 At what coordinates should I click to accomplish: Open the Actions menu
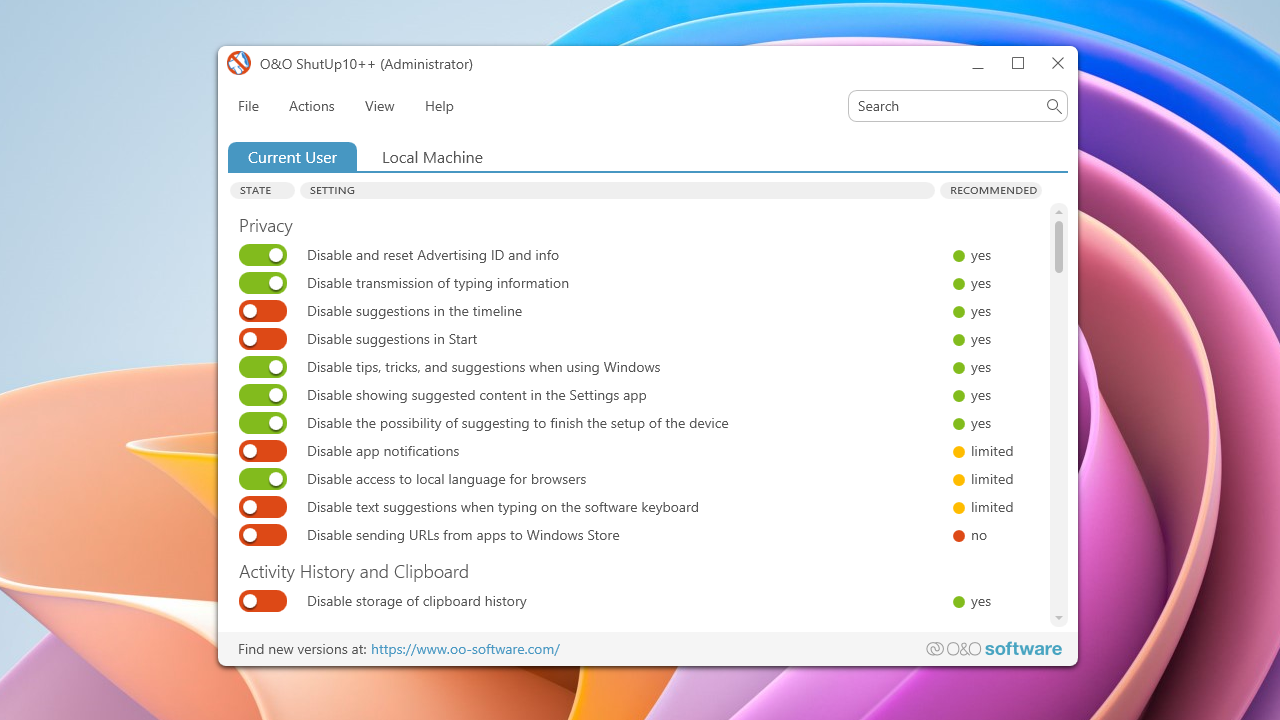pyautogui.click(x=311, y=106)
